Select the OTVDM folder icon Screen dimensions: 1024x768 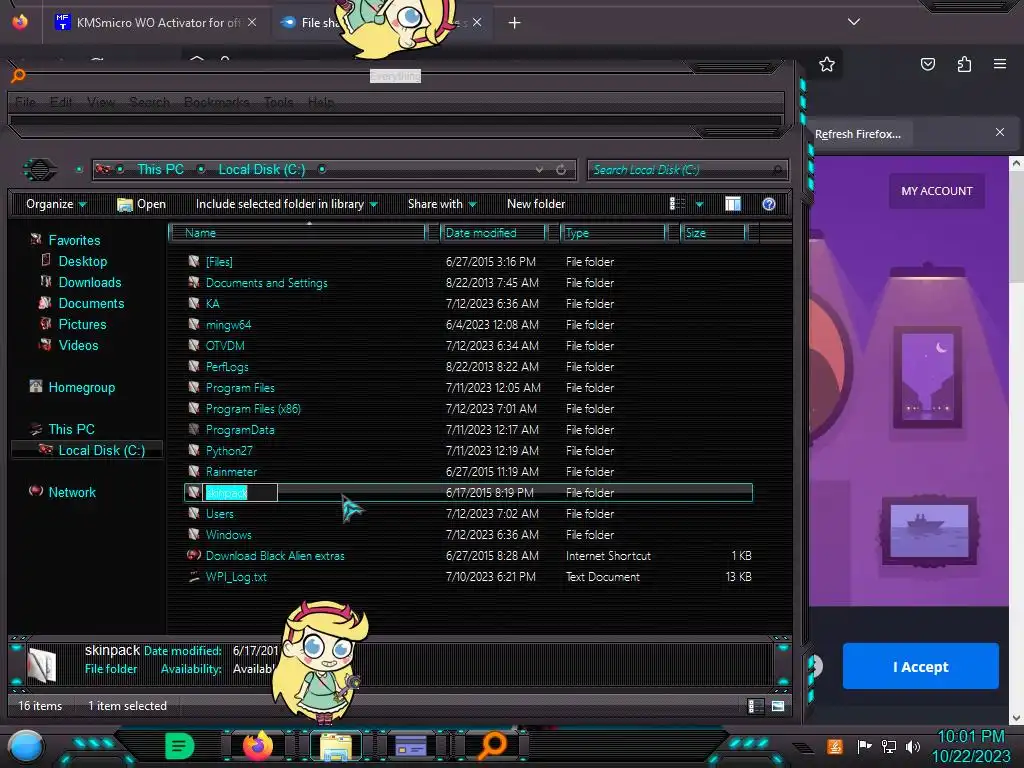click(194, 345)
